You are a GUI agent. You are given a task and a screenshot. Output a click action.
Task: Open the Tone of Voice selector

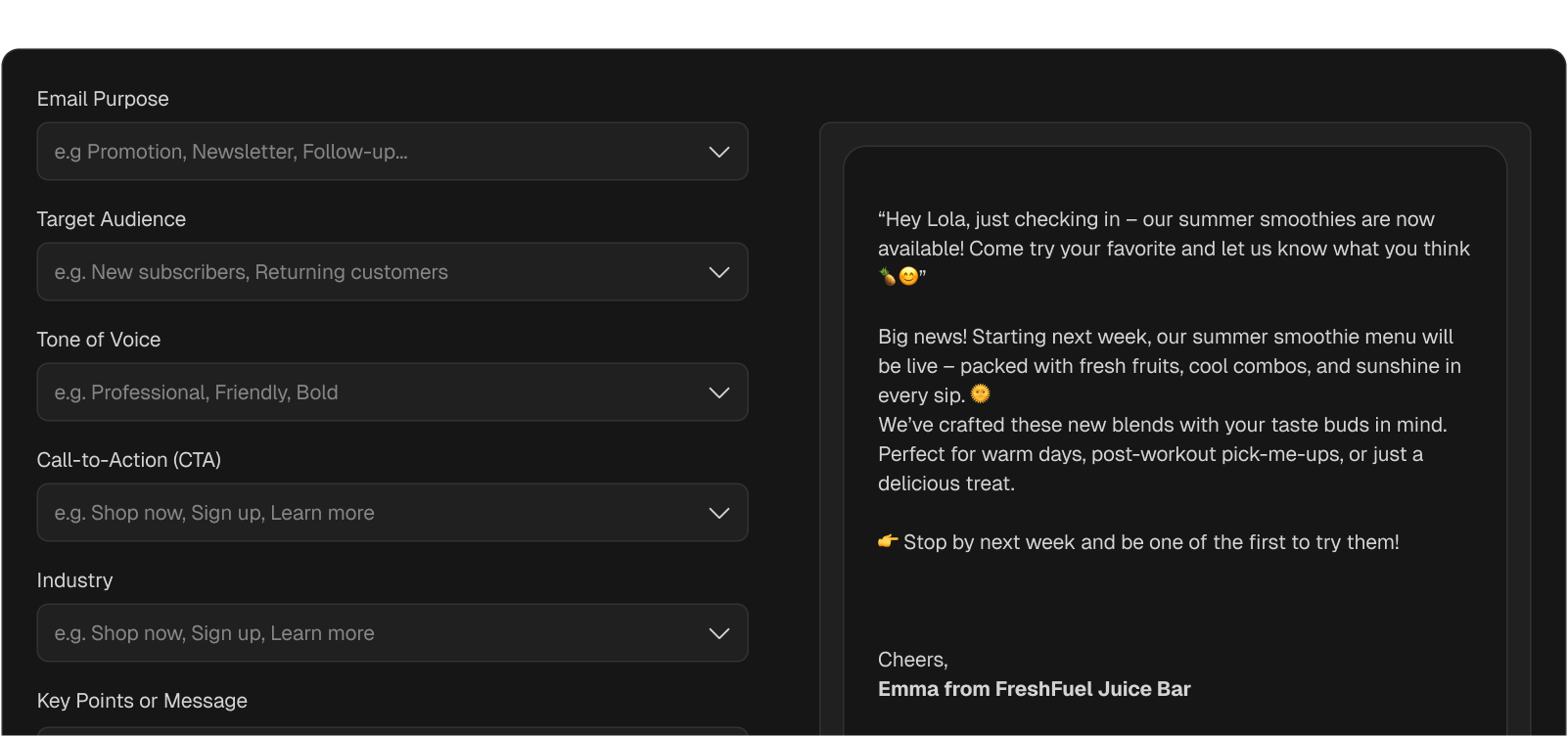[x=392, y=392]
